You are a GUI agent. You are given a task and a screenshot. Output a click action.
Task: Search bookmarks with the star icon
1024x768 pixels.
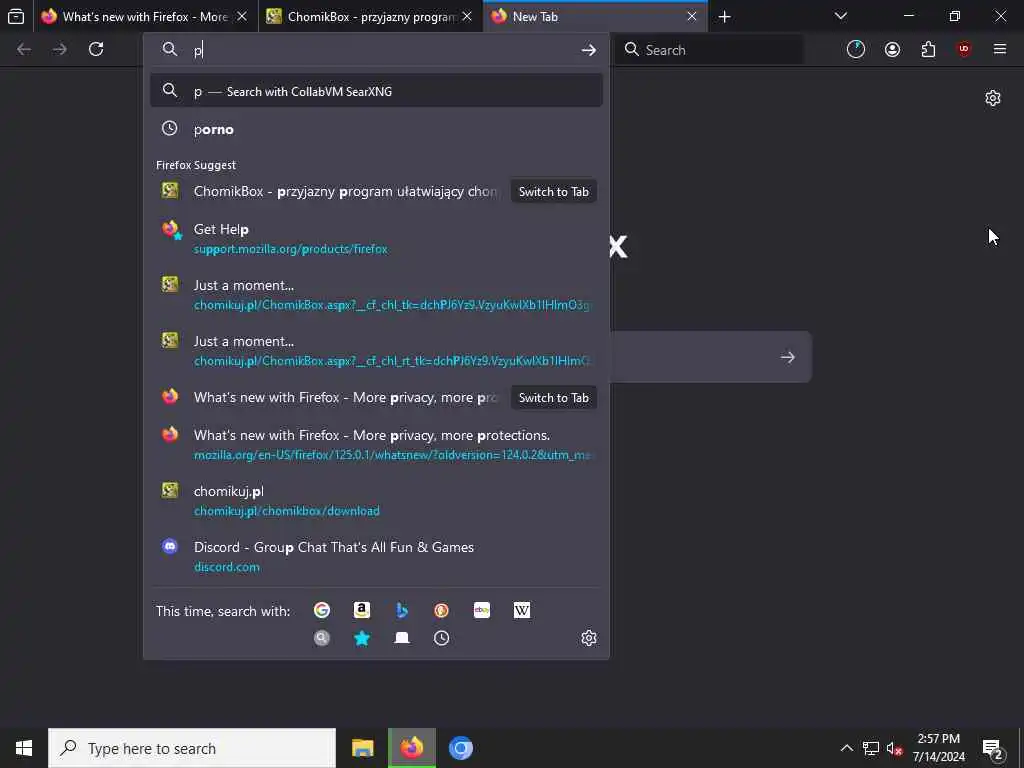362,638
